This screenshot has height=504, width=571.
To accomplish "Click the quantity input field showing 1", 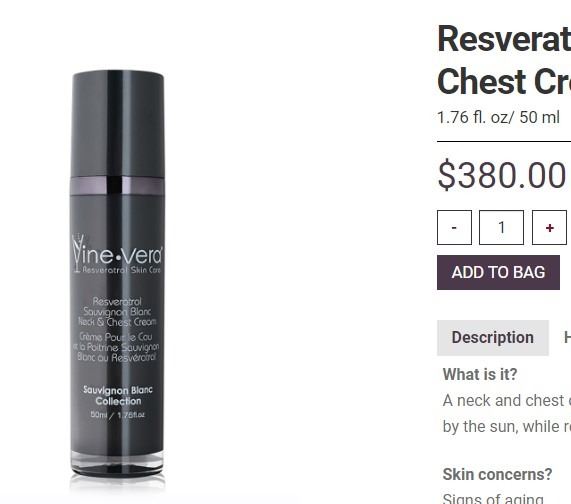I will tap(501, 227).
